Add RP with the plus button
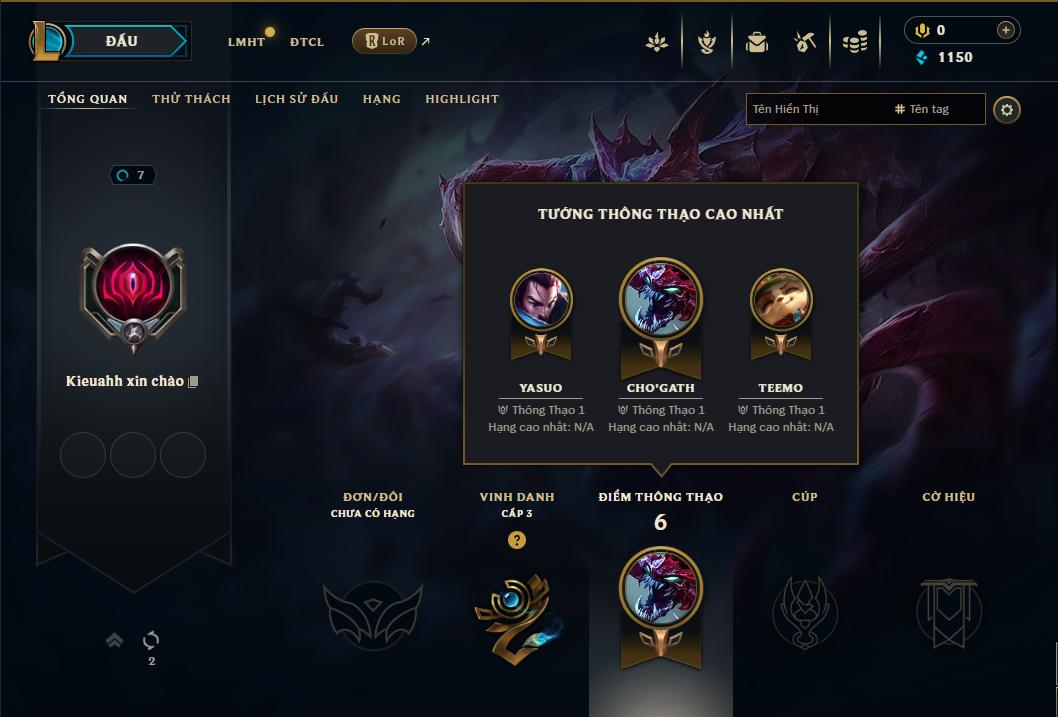1058x717 pixels. coord(1005,30)
